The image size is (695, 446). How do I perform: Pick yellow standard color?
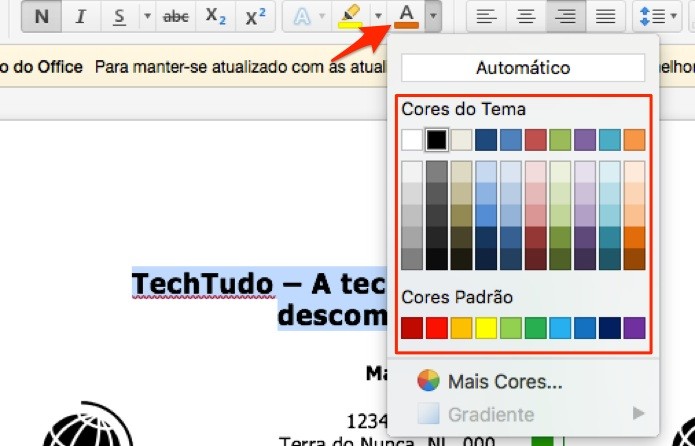tap(486, 328)
